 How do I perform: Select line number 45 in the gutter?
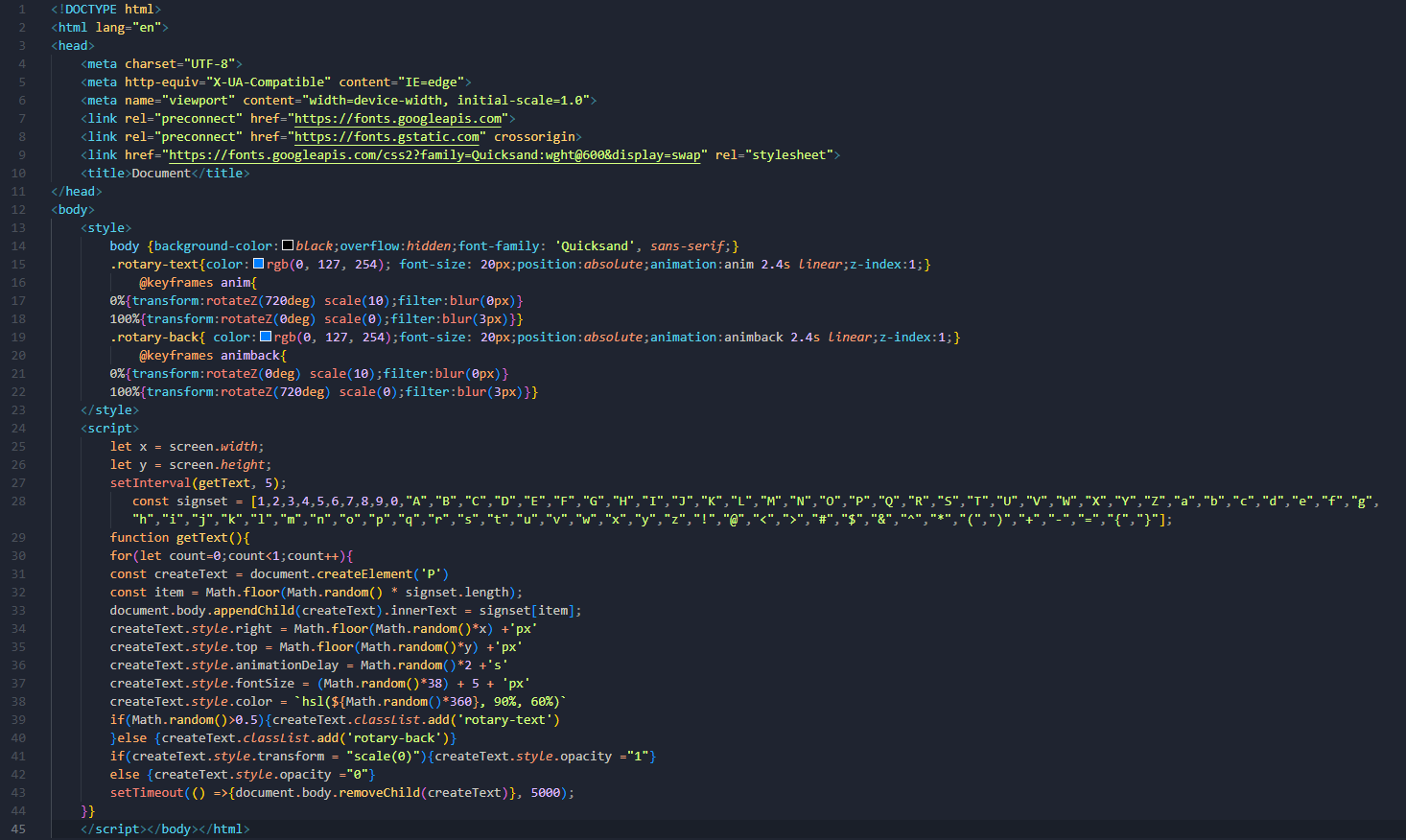18,829
